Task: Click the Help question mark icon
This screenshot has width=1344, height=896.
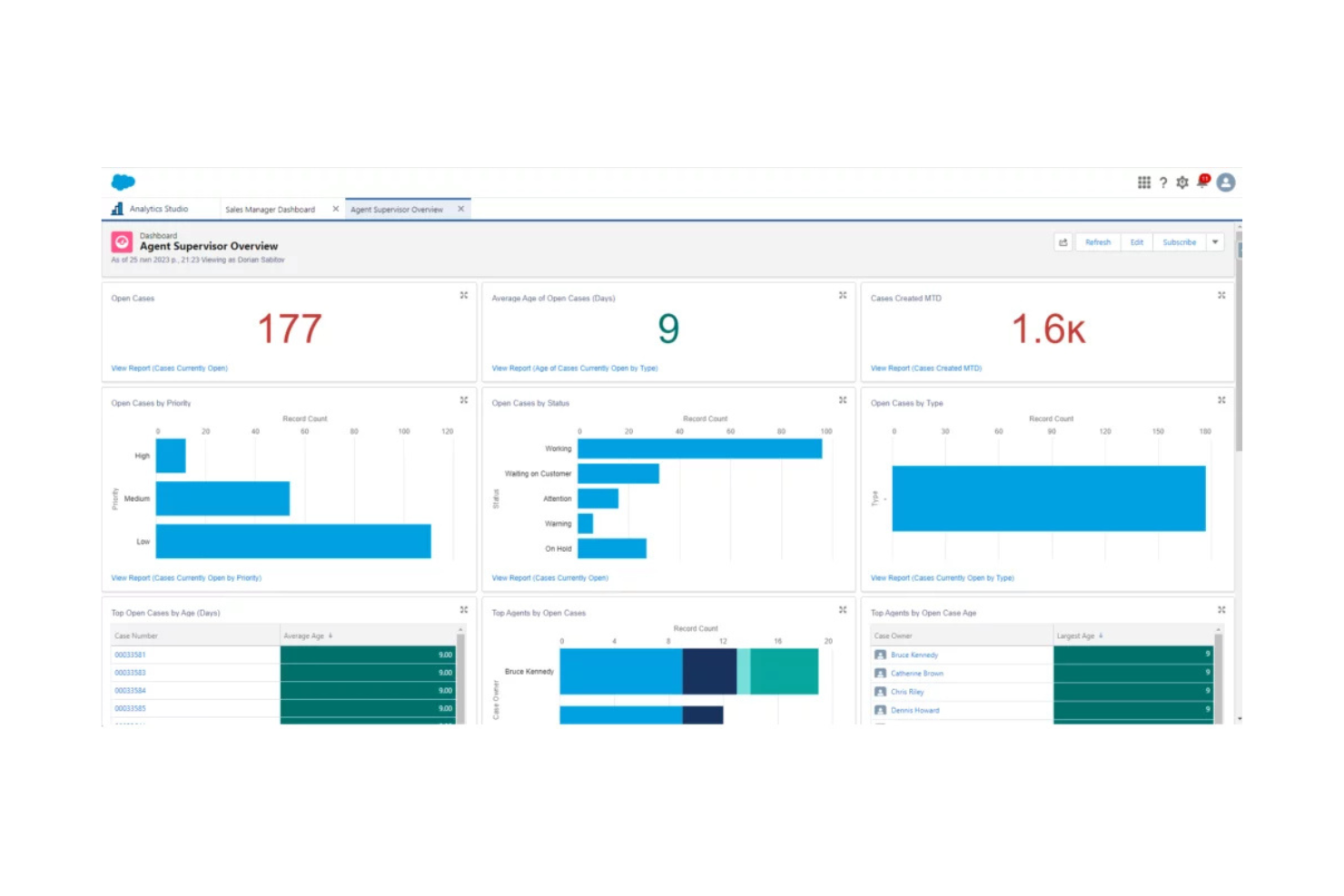Action: click(1163, 182)
